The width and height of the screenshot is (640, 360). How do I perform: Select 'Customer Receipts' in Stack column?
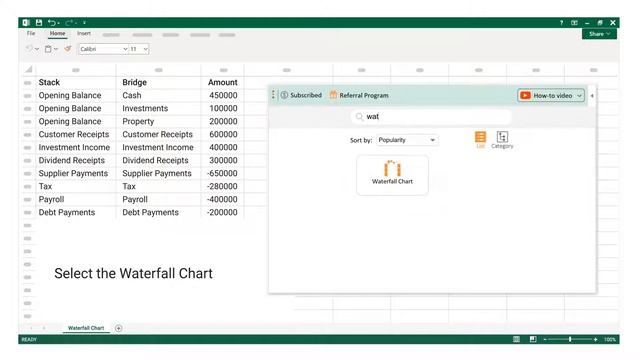coord(76,135)
